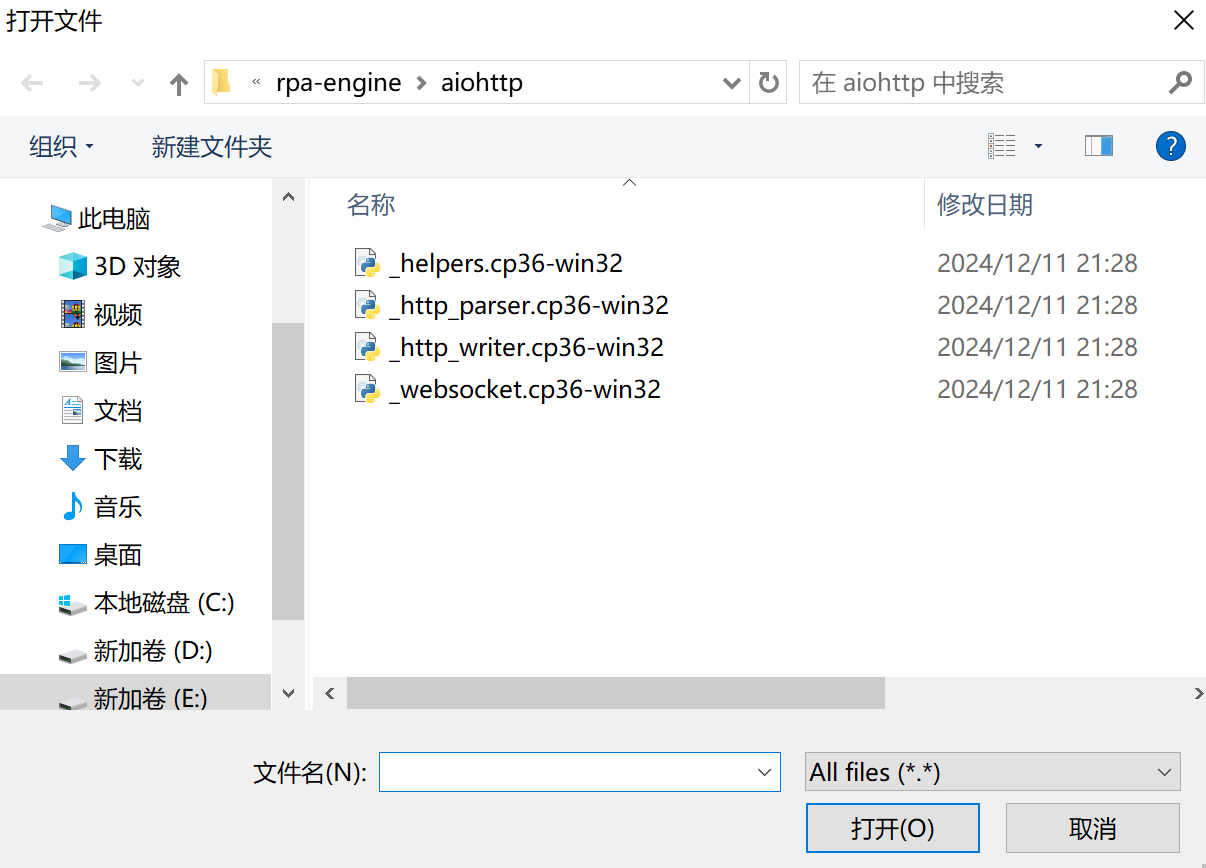Open the view options dropdown arrow
Screen dimensions: 1206x868
[x=1038, y=147]
